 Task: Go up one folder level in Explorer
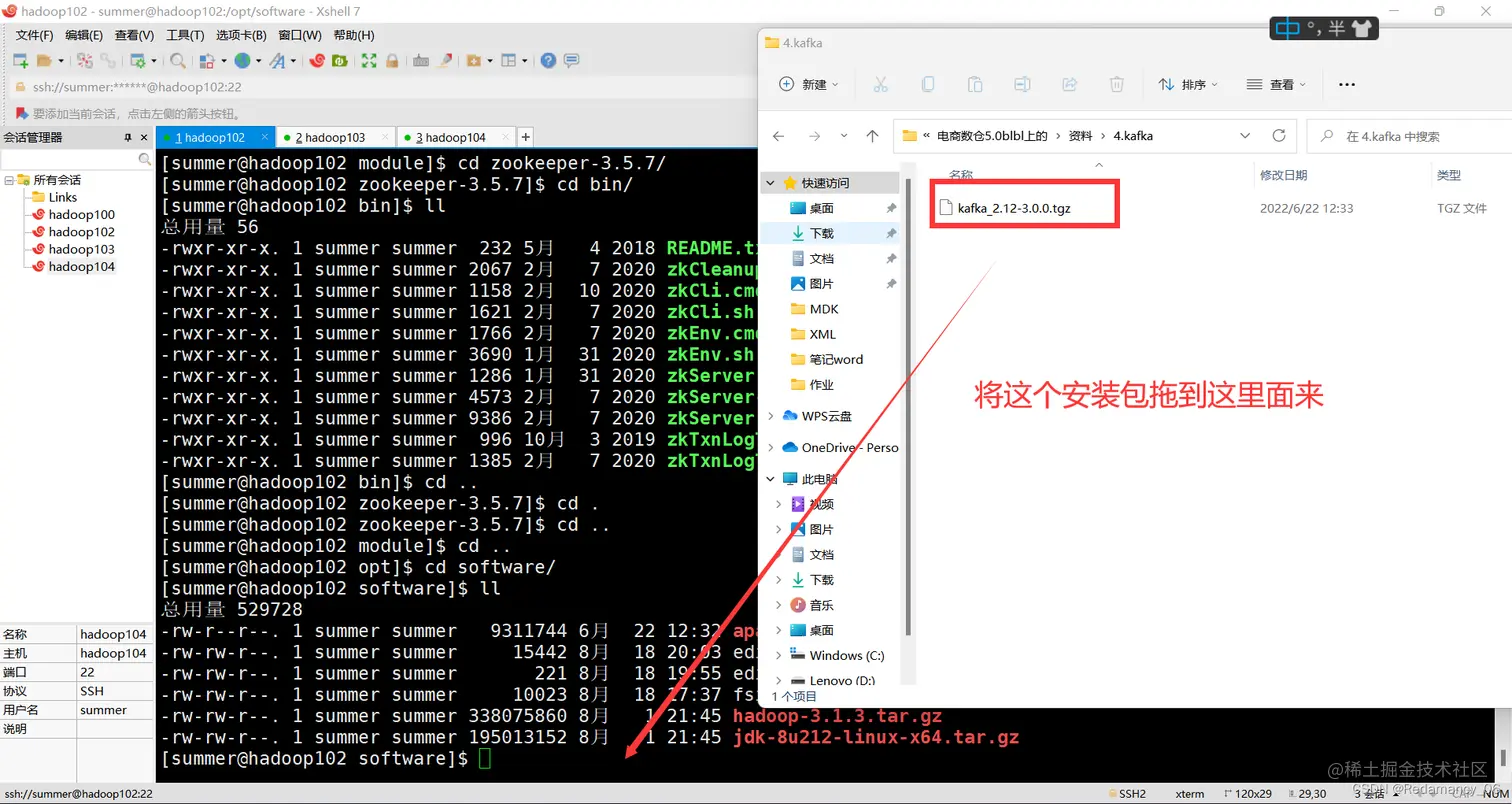point(872,136)
